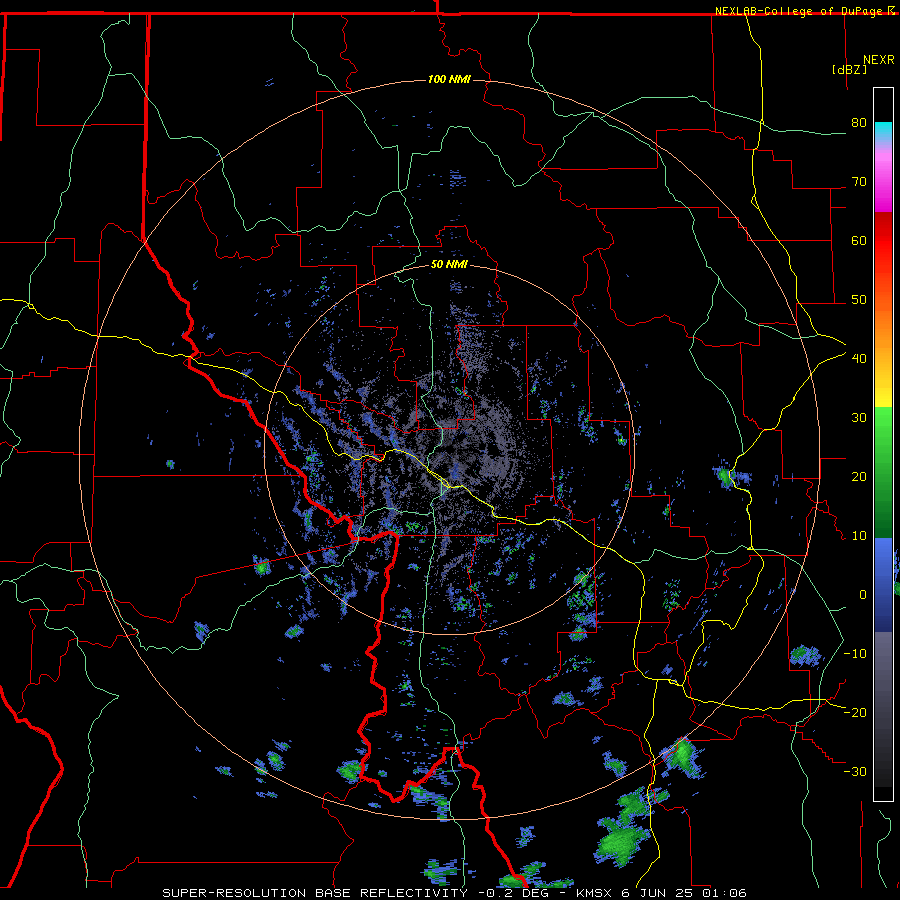The height and width of the screenshot is (900, 900).
Task: Click the -20 value on the dBZ scale
Action: click(x=855, y=713)
